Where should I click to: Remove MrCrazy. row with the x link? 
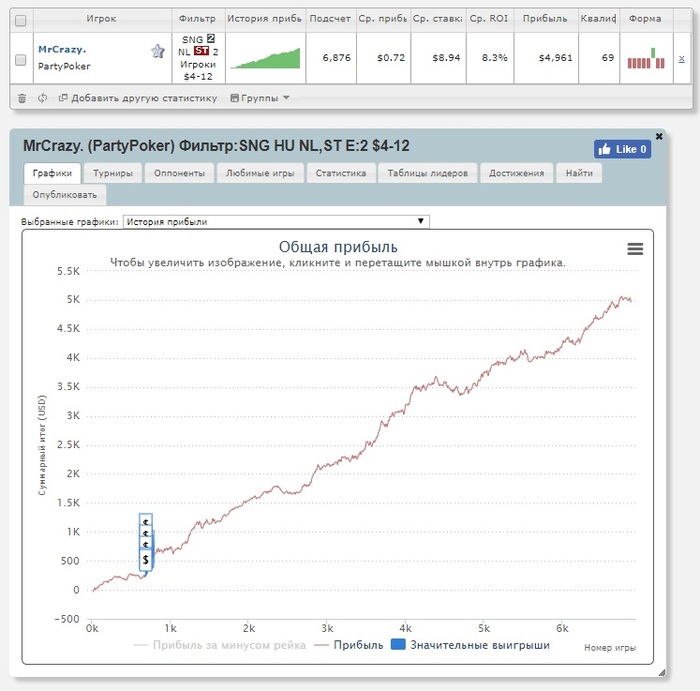point(681,58)
